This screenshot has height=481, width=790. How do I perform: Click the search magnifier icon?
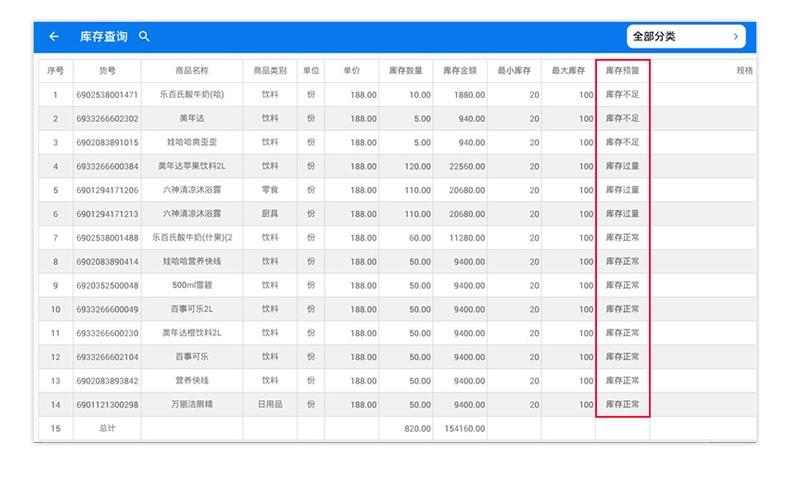tap(144, 37)
